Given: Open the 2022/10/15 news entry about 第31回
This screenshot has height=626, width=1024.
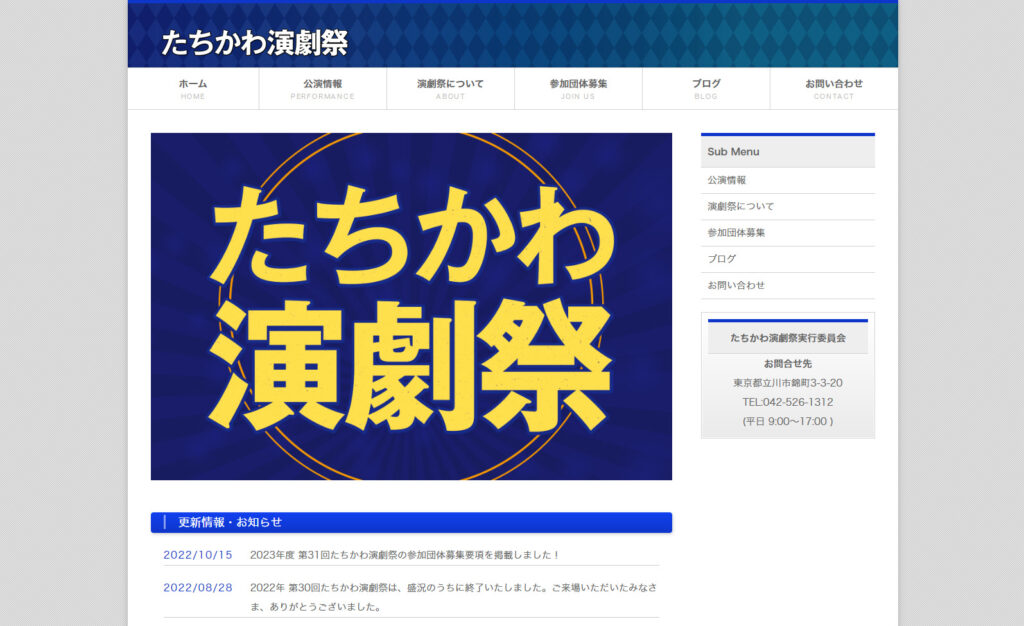Looking at the screenshot, I should click(404, 555).
